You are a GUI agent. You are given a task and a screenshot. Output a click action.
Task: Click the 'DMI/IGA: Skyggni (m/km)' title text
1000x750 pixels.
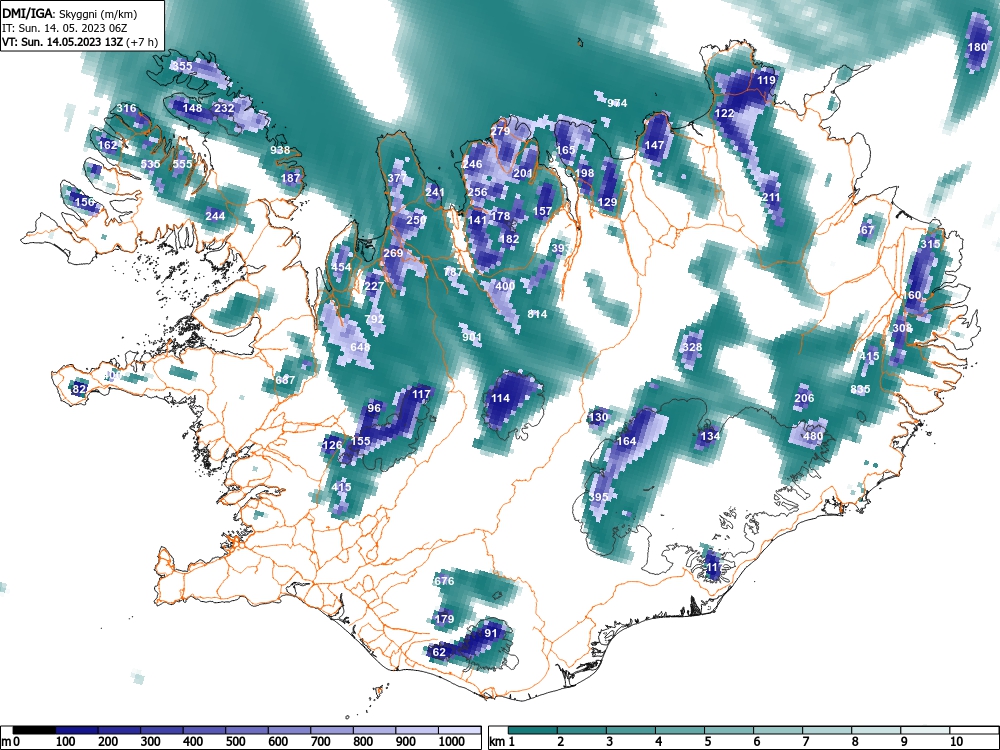click(x=70, y=13)
